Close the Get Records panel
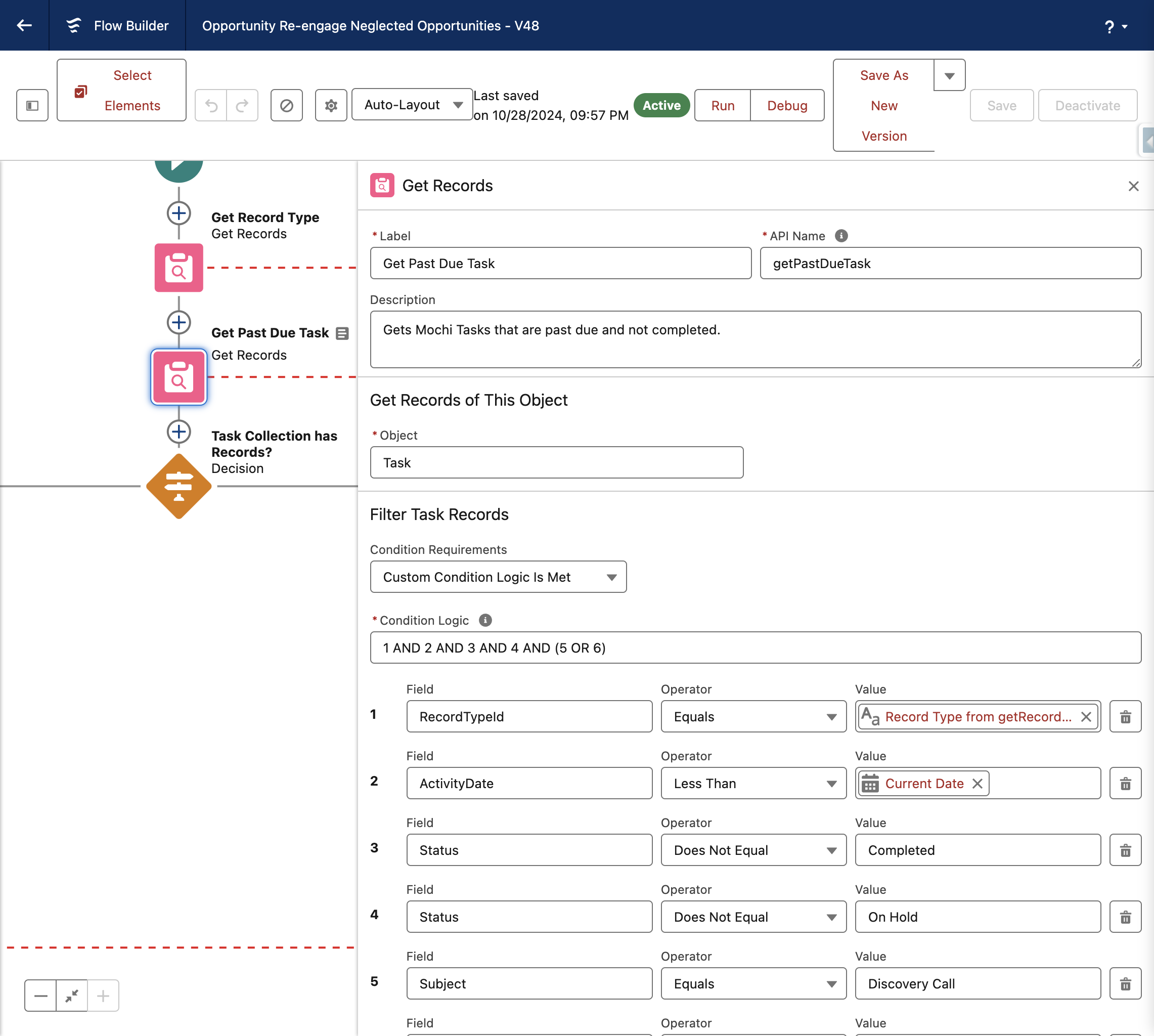The image size is (1154, 1036). pos(1133,186)
